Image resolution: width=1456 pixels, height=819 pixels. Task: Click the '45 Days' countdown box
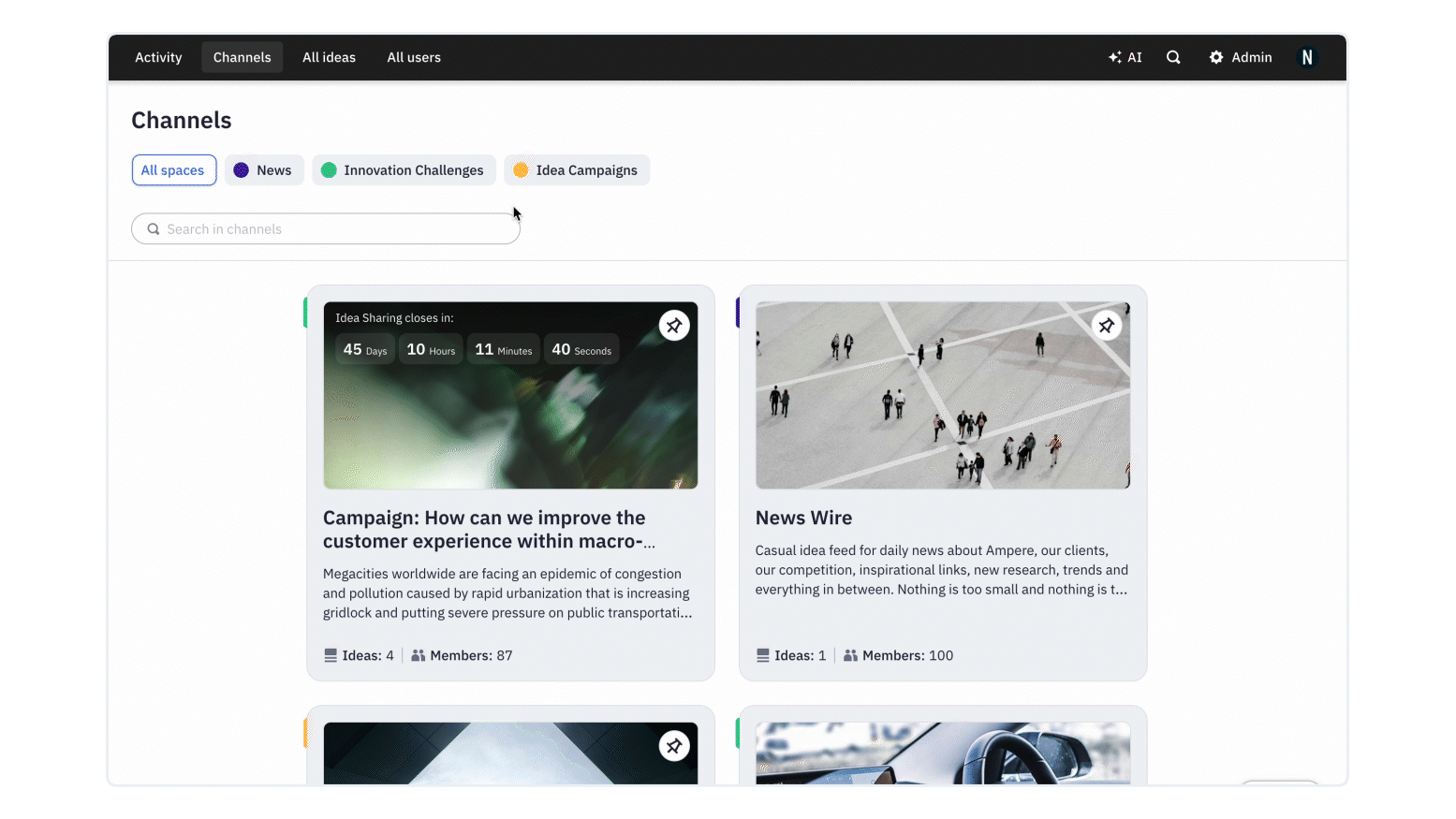click(x=365, y=349)
